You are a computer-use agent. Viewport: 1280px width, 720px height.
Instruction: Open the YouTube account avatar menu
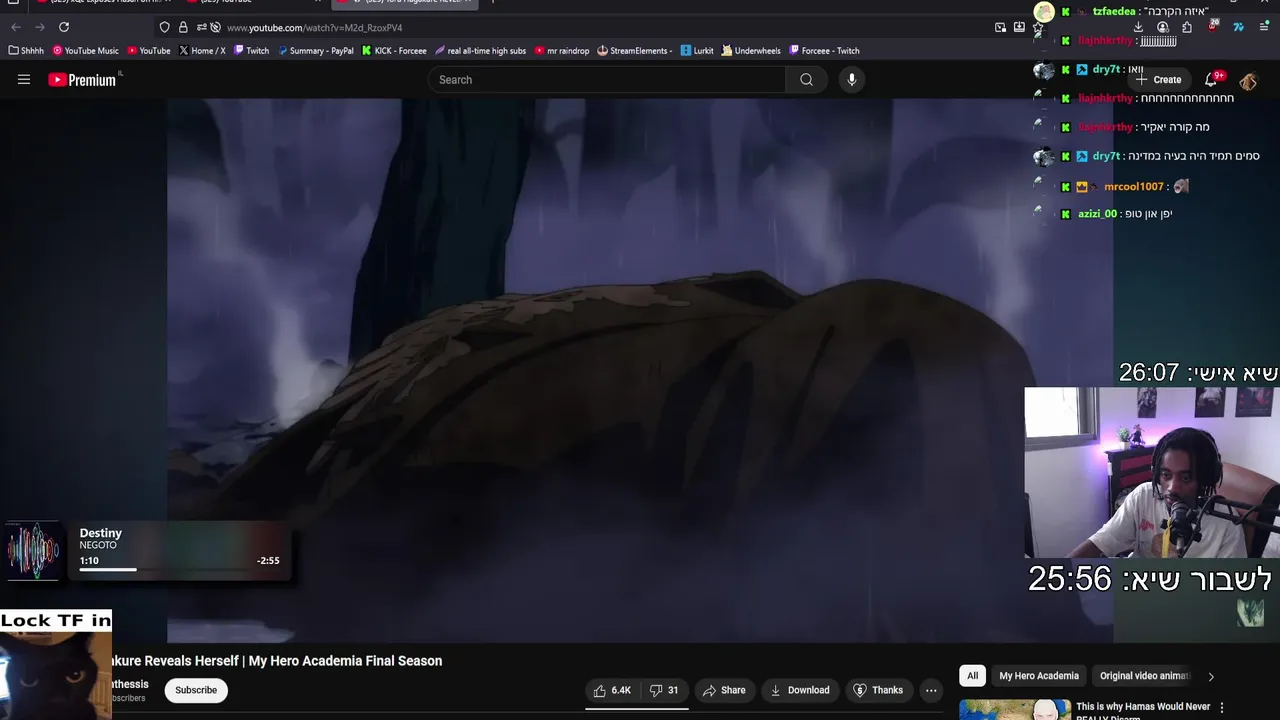[1248, 80]
